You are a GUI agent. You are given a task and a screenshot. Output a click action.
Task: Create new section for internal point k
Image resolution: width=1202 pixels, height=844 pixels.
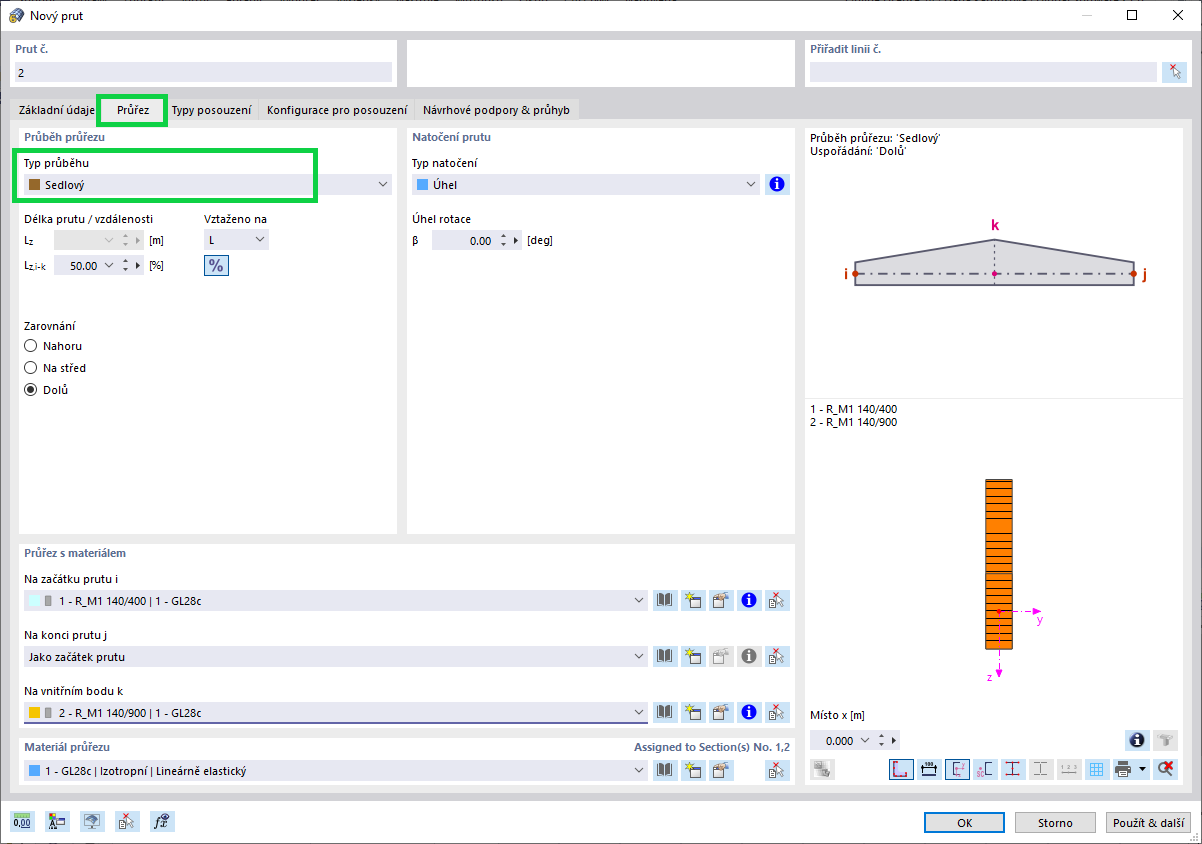pos(692,713)
